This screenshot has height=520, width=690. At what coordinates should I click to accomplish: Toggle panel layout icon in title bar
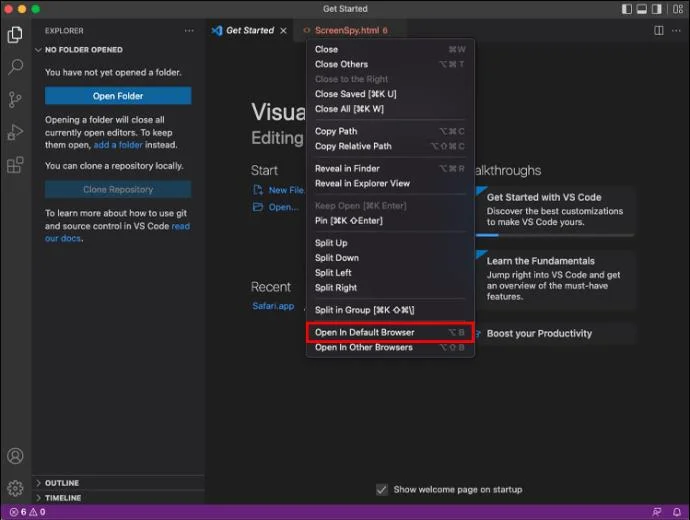(642, 9)
